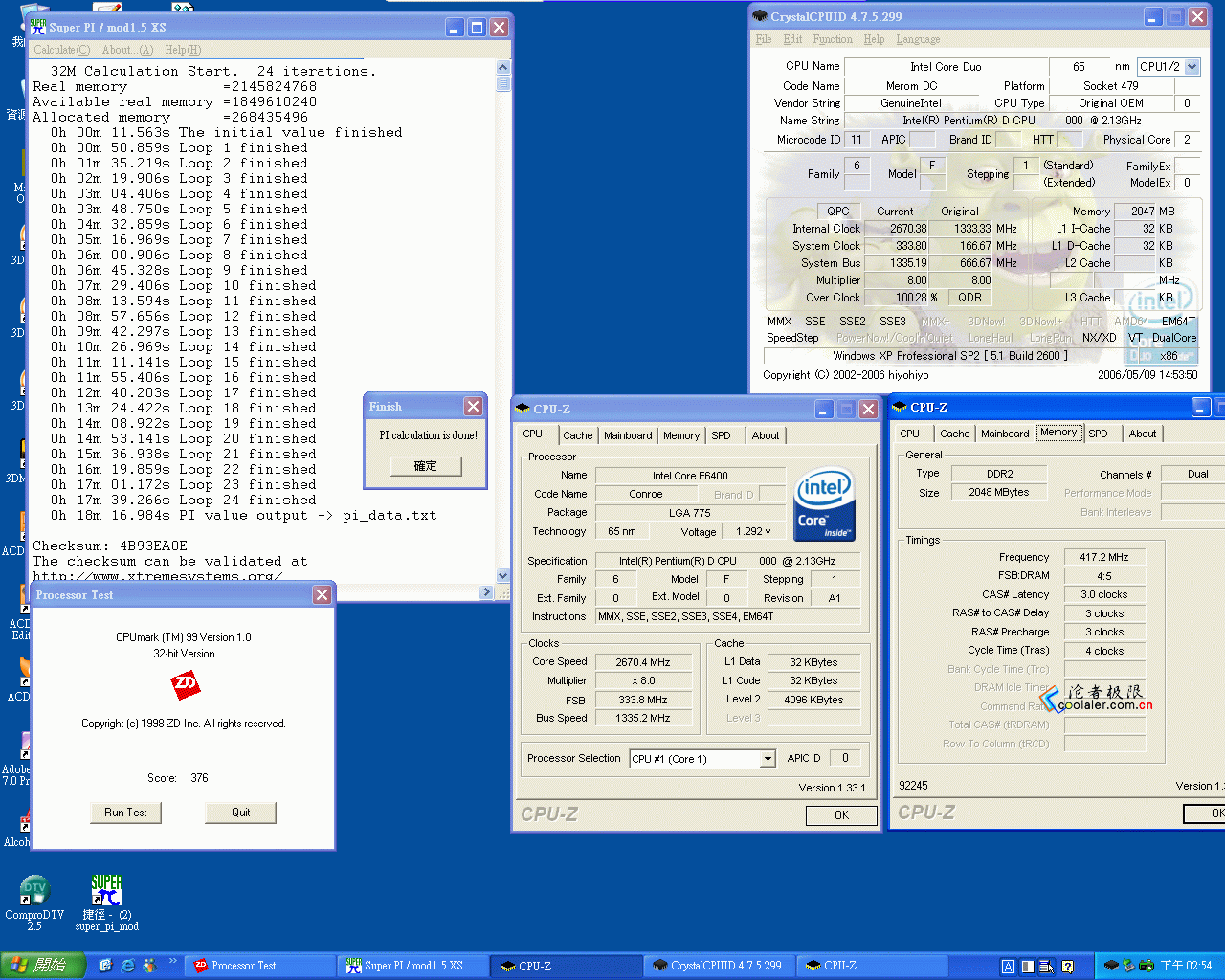Switch to CrystalCPUID 4.7.5.299 on the taskbar
This screenshot has width=1225, height=980.
click(x=720, y=966)
